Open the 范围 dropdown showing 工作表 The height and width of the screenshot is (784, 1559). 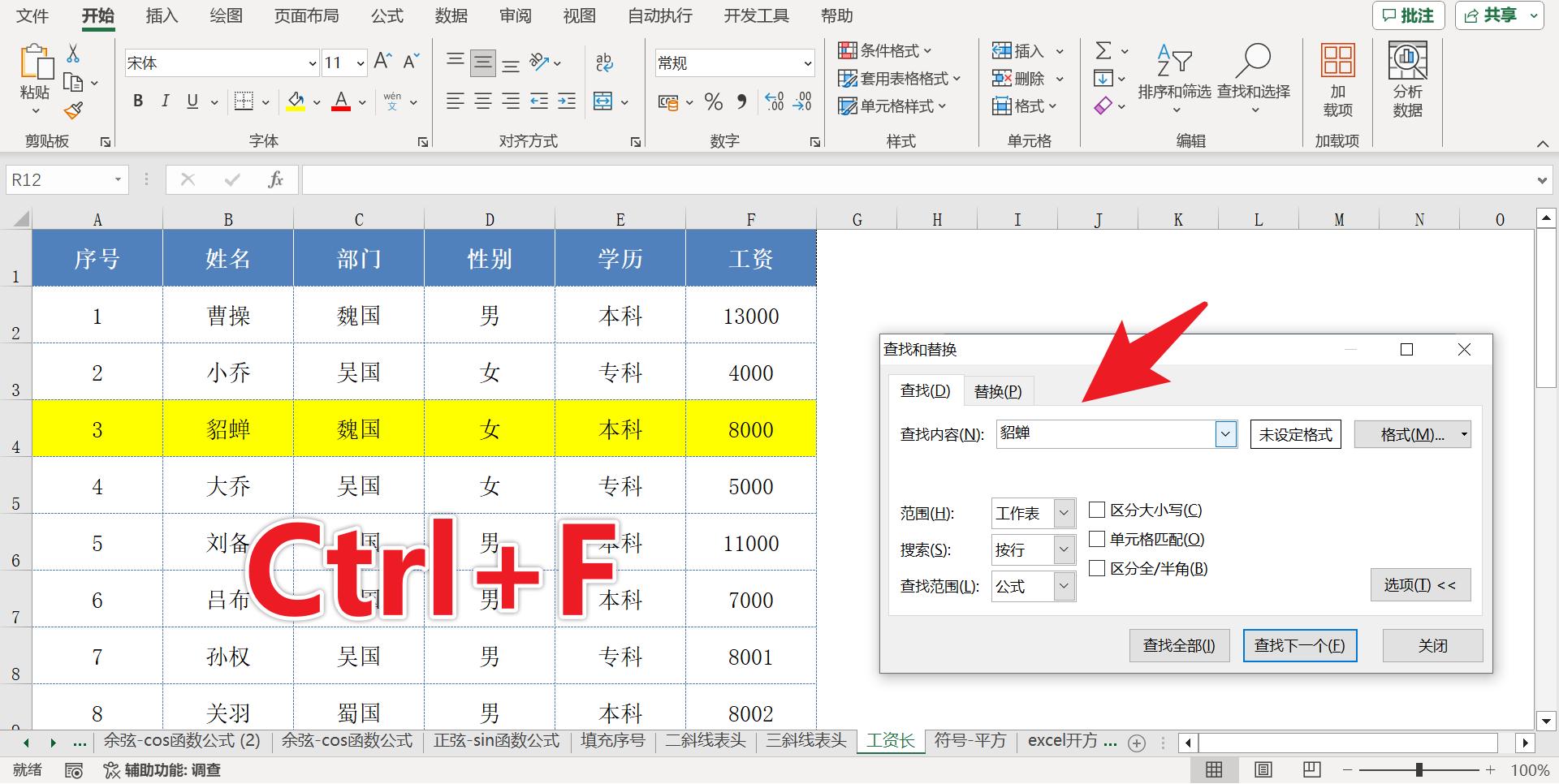coord(1064,514)
